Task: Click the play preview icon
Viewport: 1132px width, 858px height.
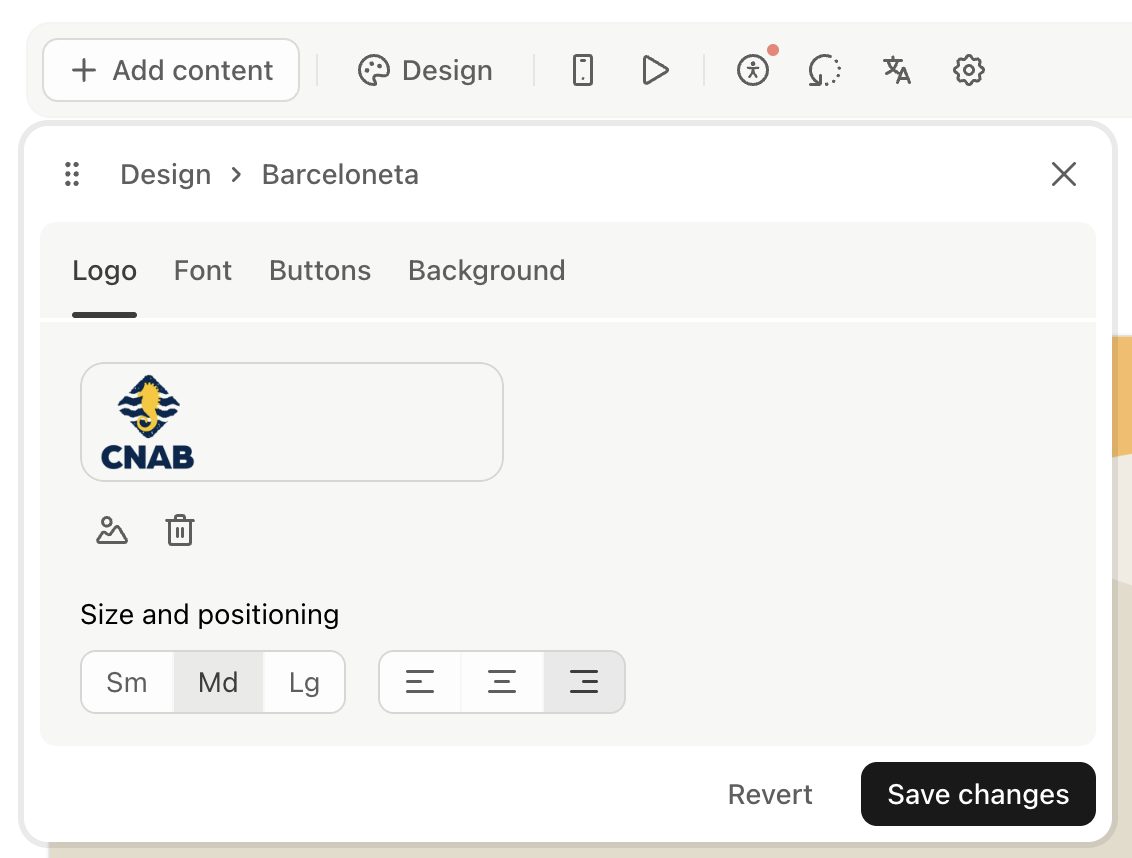Action: pyautogui.click(x=655, y=70)
